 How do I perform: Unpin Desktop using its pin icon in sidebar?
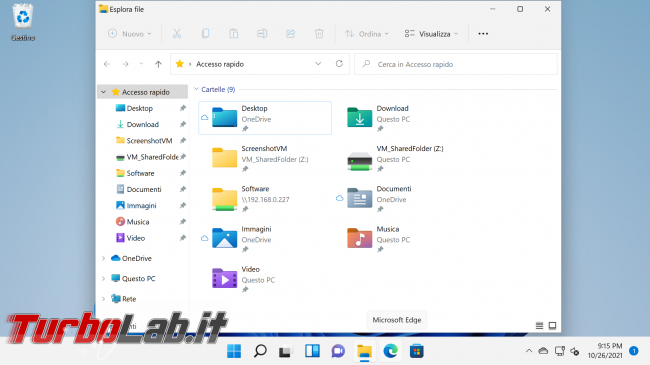182,108
